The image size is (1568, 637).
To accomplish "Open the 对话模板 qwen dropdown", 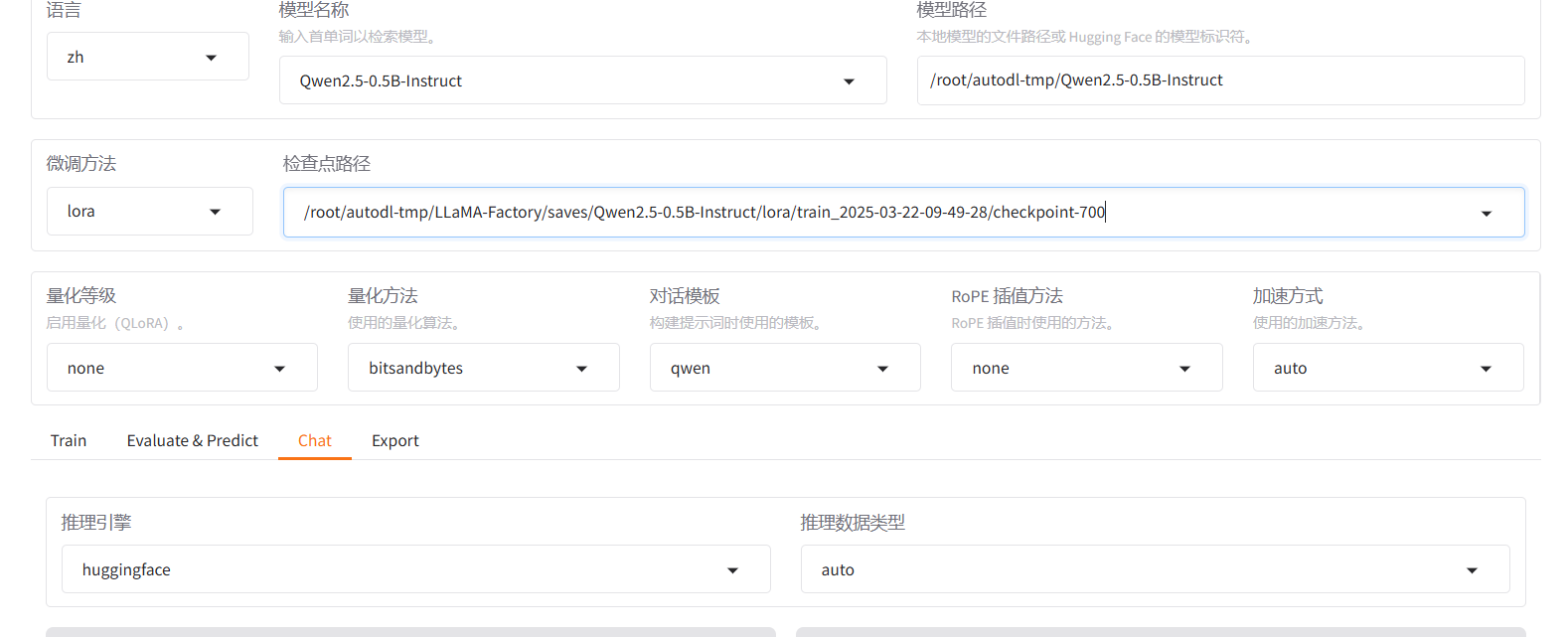I will click(784, 368).
